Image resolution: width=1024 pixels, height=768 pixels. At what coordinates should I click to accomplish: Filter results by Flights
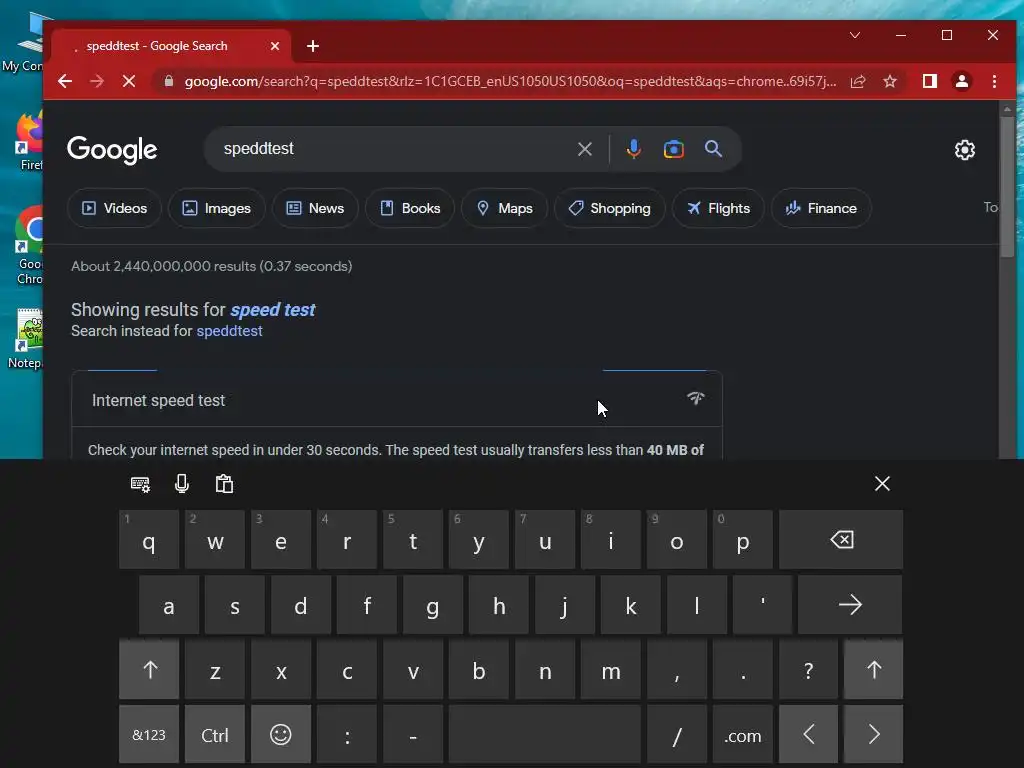pos(718,208)
